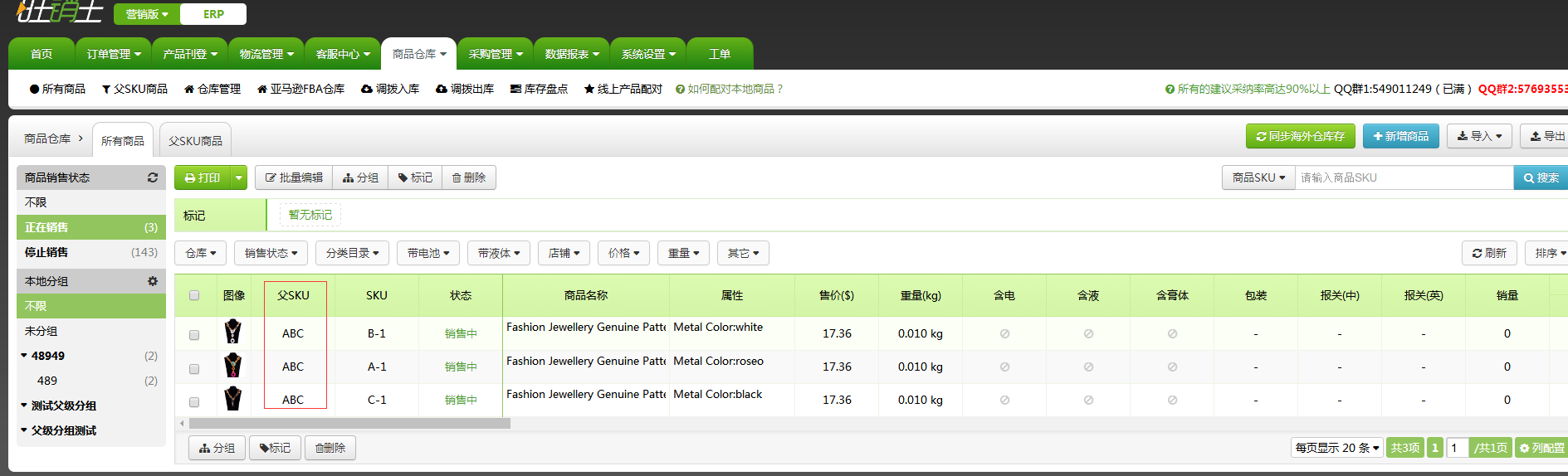Image resolution: width=1568 pixels, height=476 pixels.
Task: Open 商品SKU search type dropdown
Action: click(x=1258, y=177)
